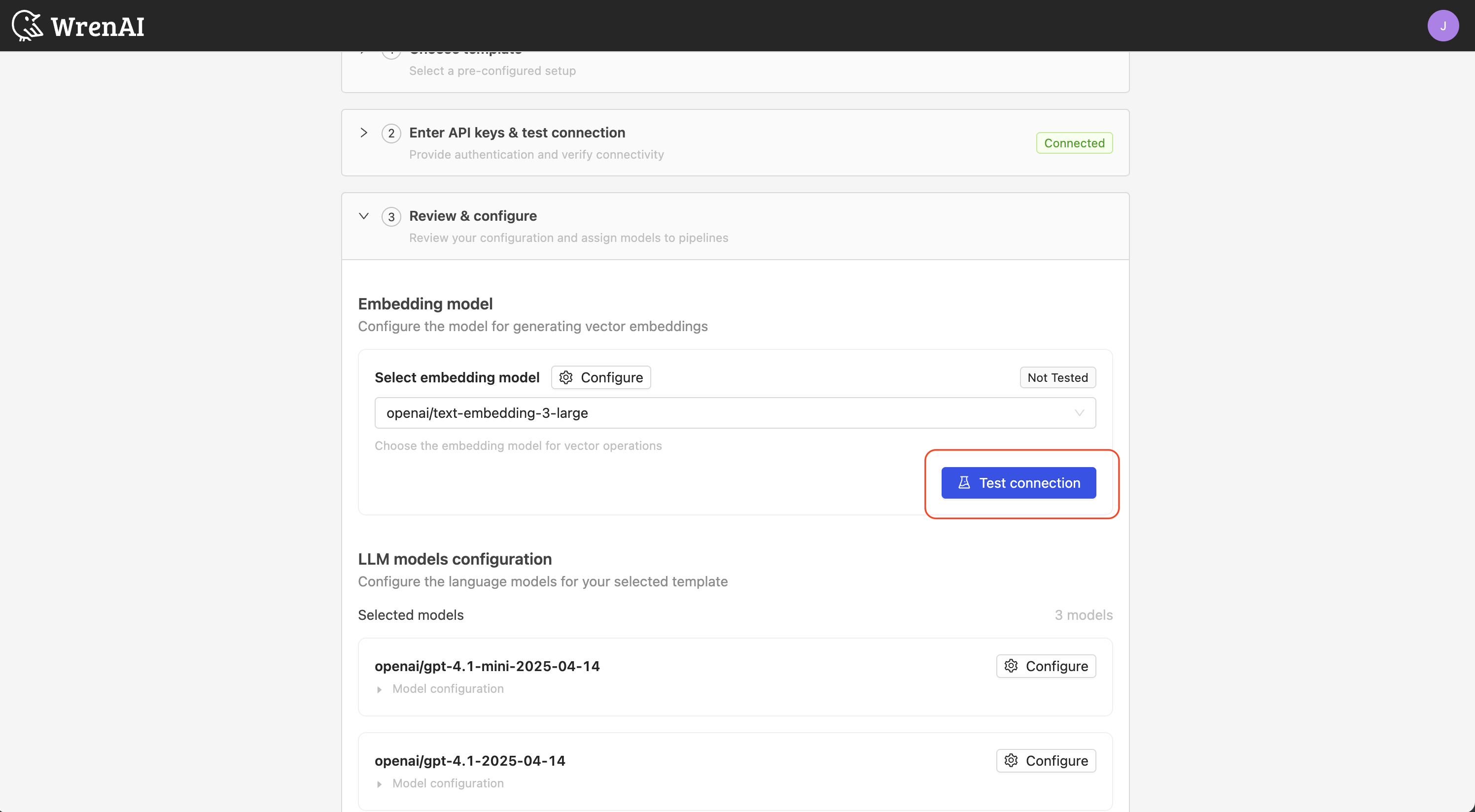The width and height of the screenshot is (1475, 812).
Task: Click the Choose template heading
Action: [x=465, y=52]
